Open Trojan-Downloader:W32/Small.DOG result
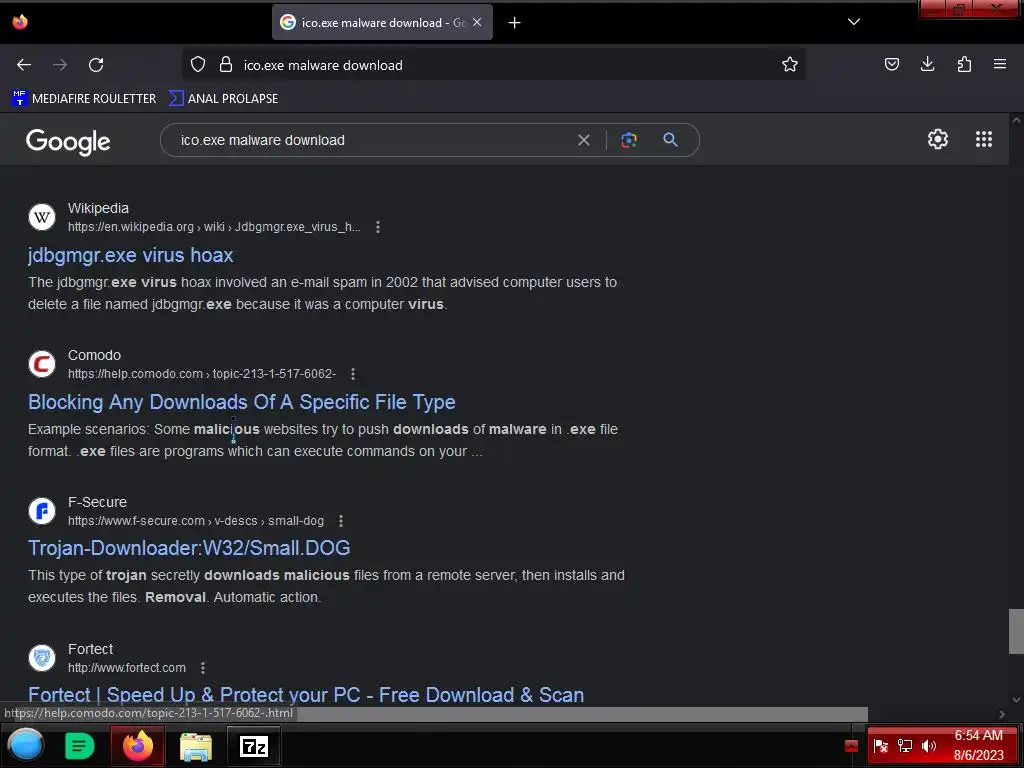This screenshot has height=768, width=1024. tap(189, 548)
